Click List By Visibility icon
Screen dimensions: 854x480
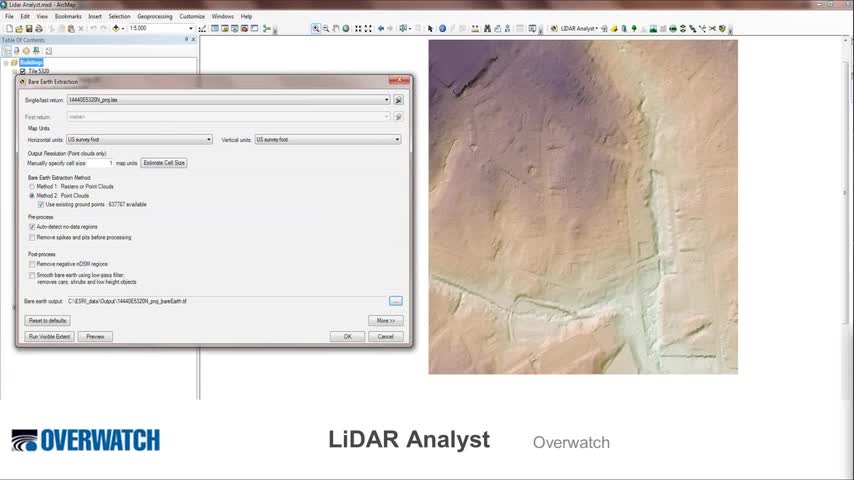[x=26, y=51]
